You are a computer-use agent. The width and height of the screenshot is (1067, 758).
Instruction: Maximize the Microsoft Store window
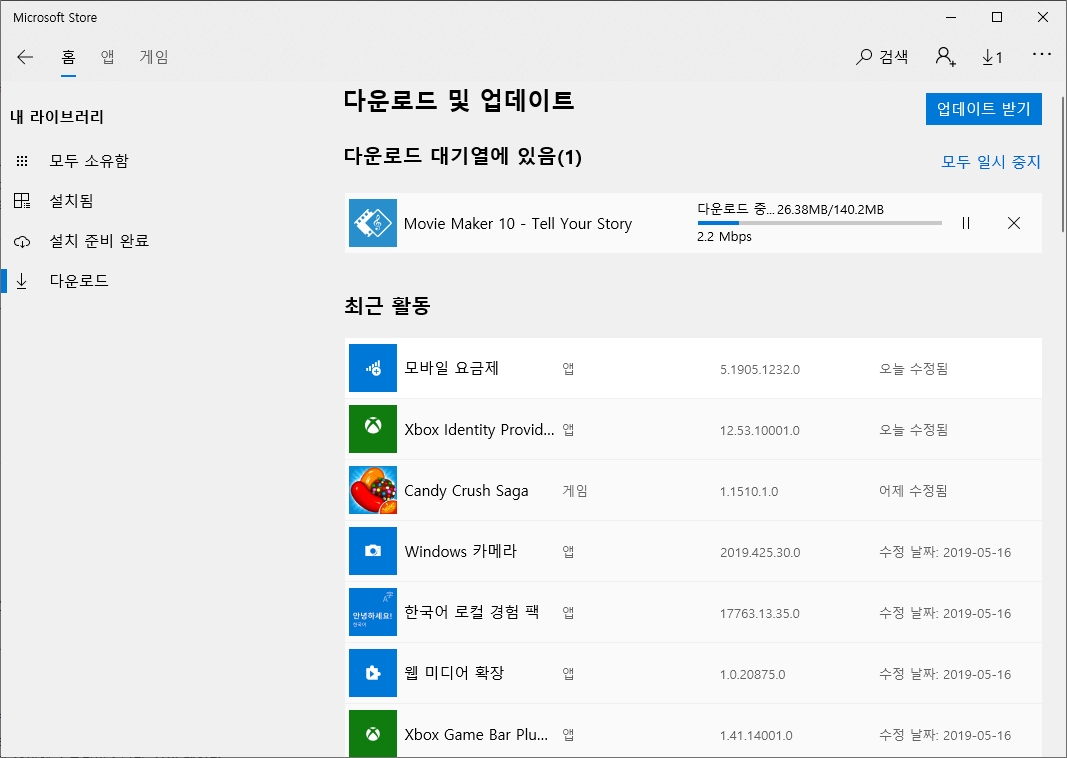tap(997, 18)
